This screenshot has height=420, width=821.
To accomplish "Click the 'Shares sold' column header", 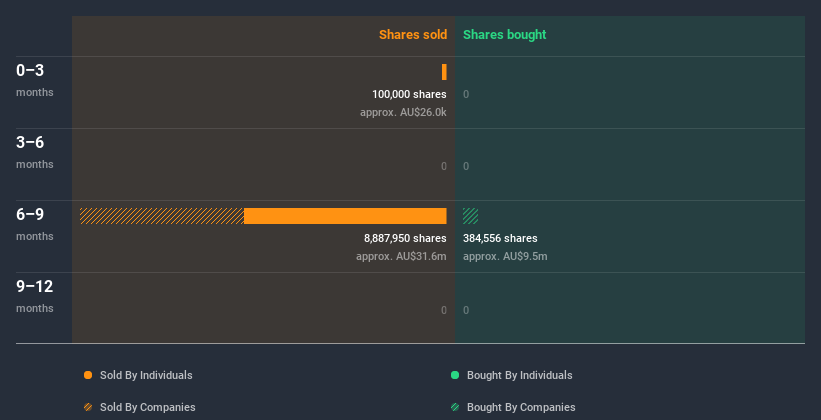I will click(413, 35).
